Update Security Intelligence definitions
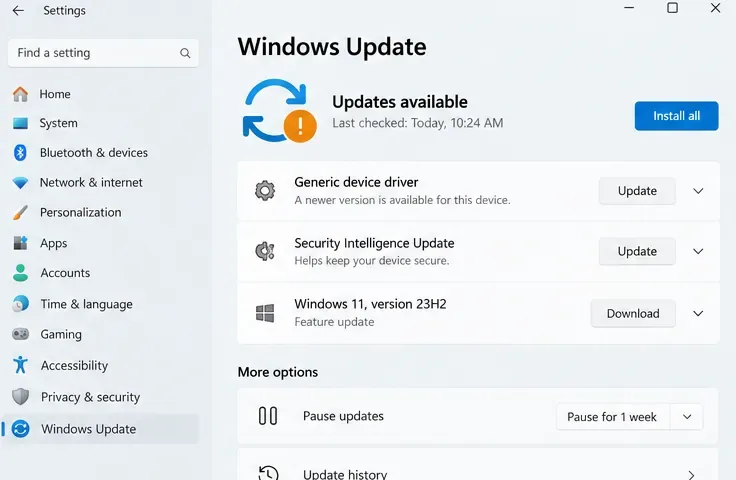Image resolution: width=736 pixels, height=480 pixels. click(x=637, y=251)
